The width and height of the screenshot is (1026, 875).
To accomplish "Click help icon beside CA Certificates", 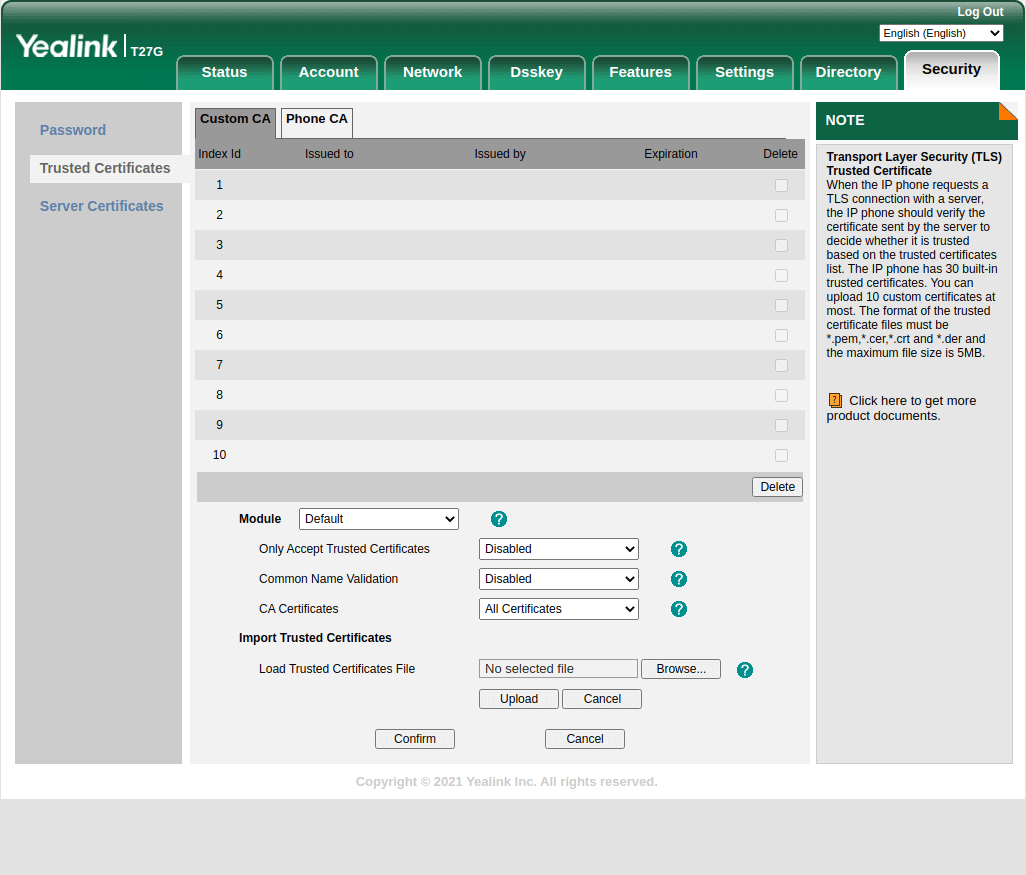I will click(679, 609).
